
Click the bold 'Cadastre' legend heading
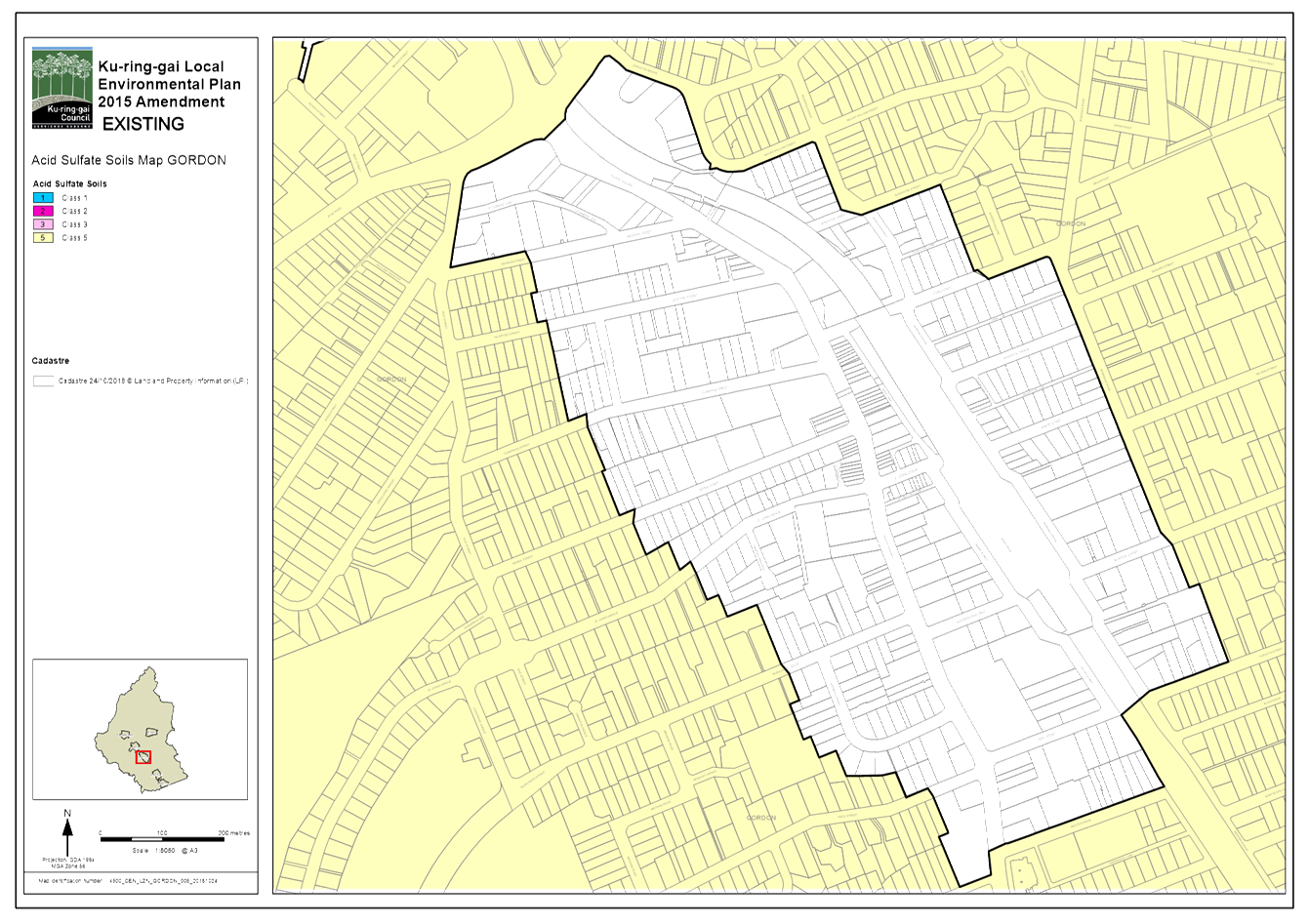pos(51,361)
